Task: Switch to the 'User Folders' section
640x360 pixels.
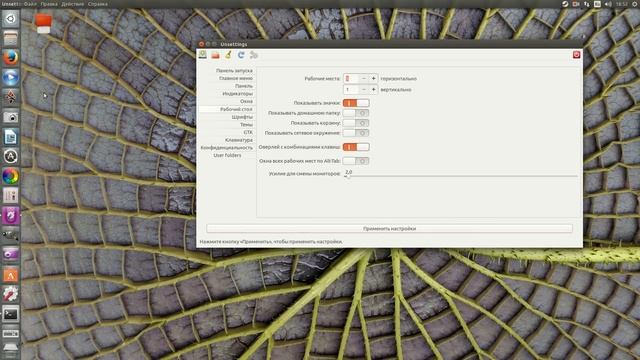Action: point(227,156)
